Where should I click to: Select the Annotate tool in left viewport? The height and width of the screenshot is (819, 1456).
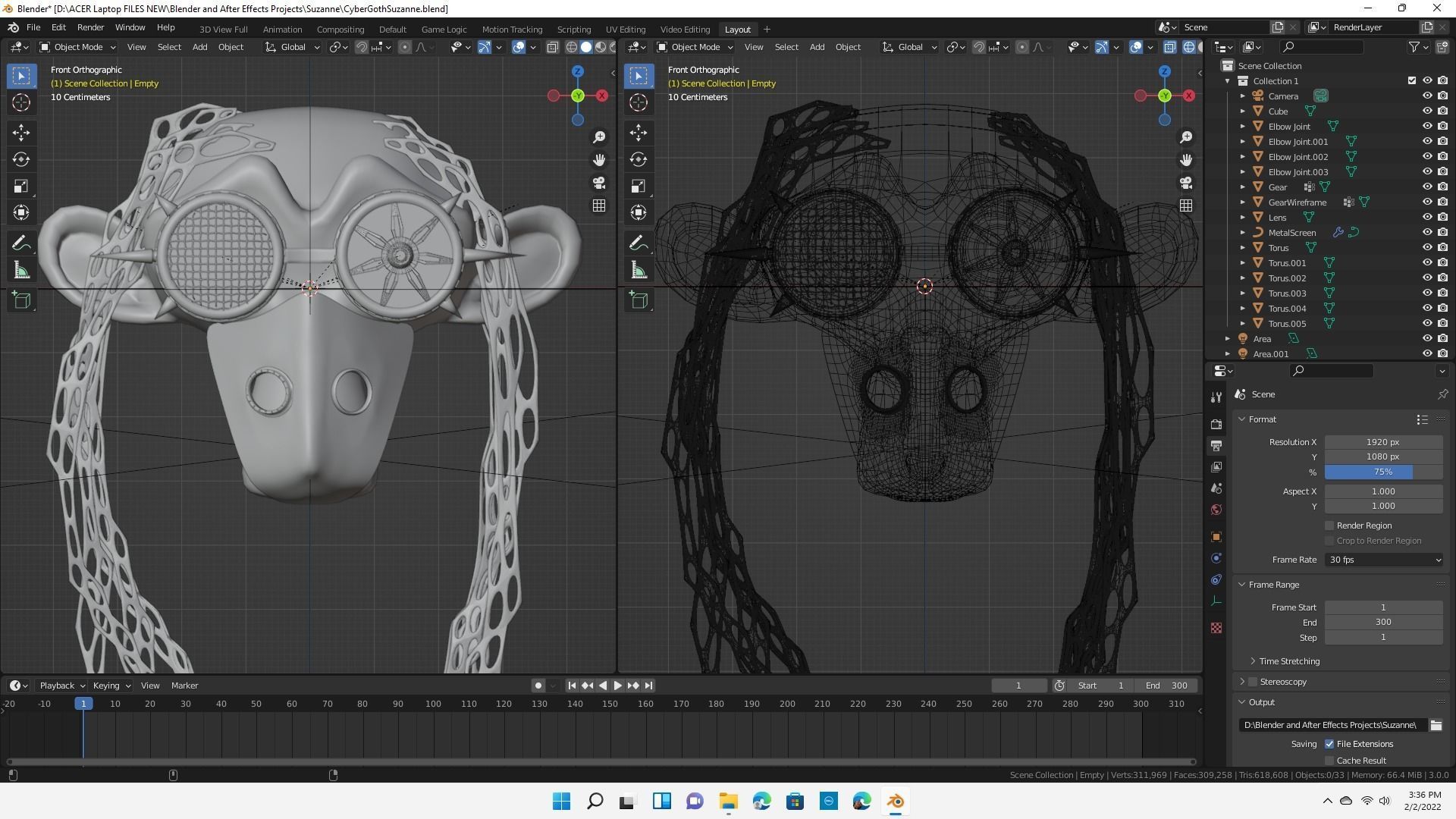(x=21, y=243)
